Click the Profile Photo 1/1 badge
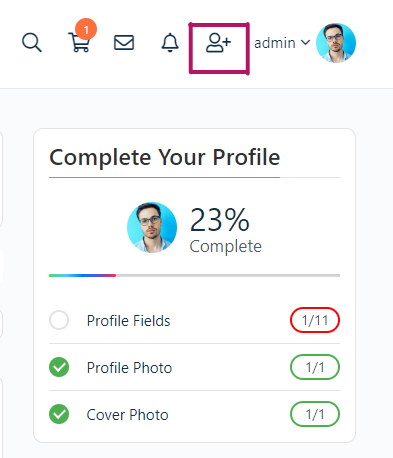This screenshot has height=458, width=393. [315, 367]
